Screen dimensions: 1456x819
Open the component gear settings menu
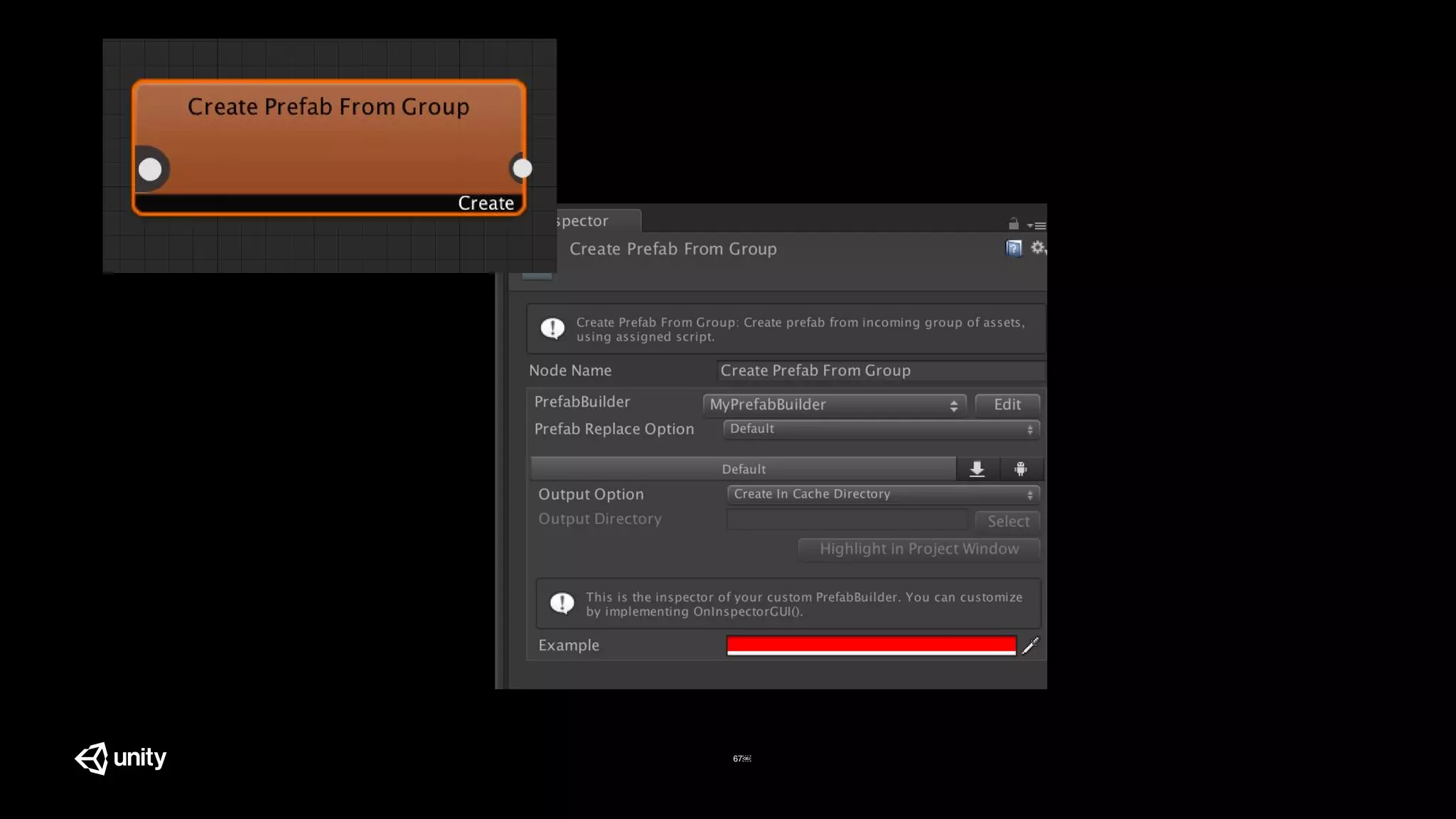pyautogui.click(x=1038, y=247)
